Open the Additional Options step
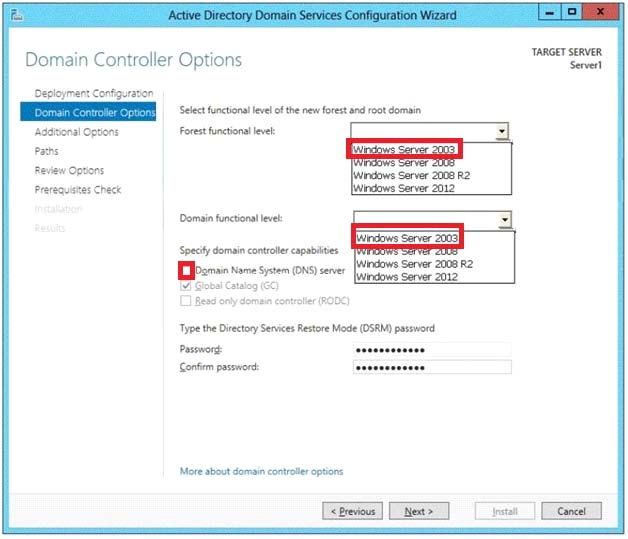Image resolution: width=628 pixels, height=539 pixels. [x=76, y=132]
